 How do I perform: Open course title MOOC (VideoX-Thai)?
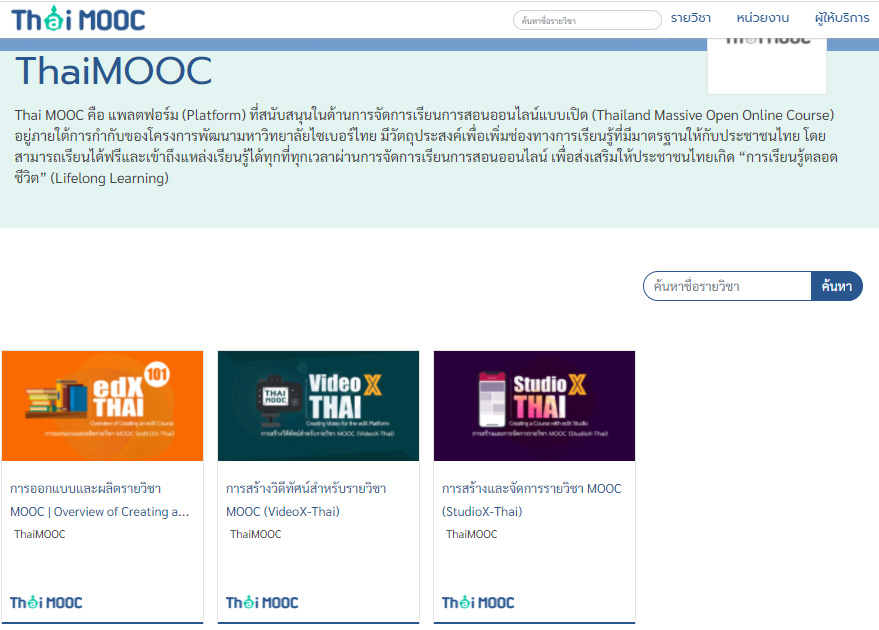point(306,500)
